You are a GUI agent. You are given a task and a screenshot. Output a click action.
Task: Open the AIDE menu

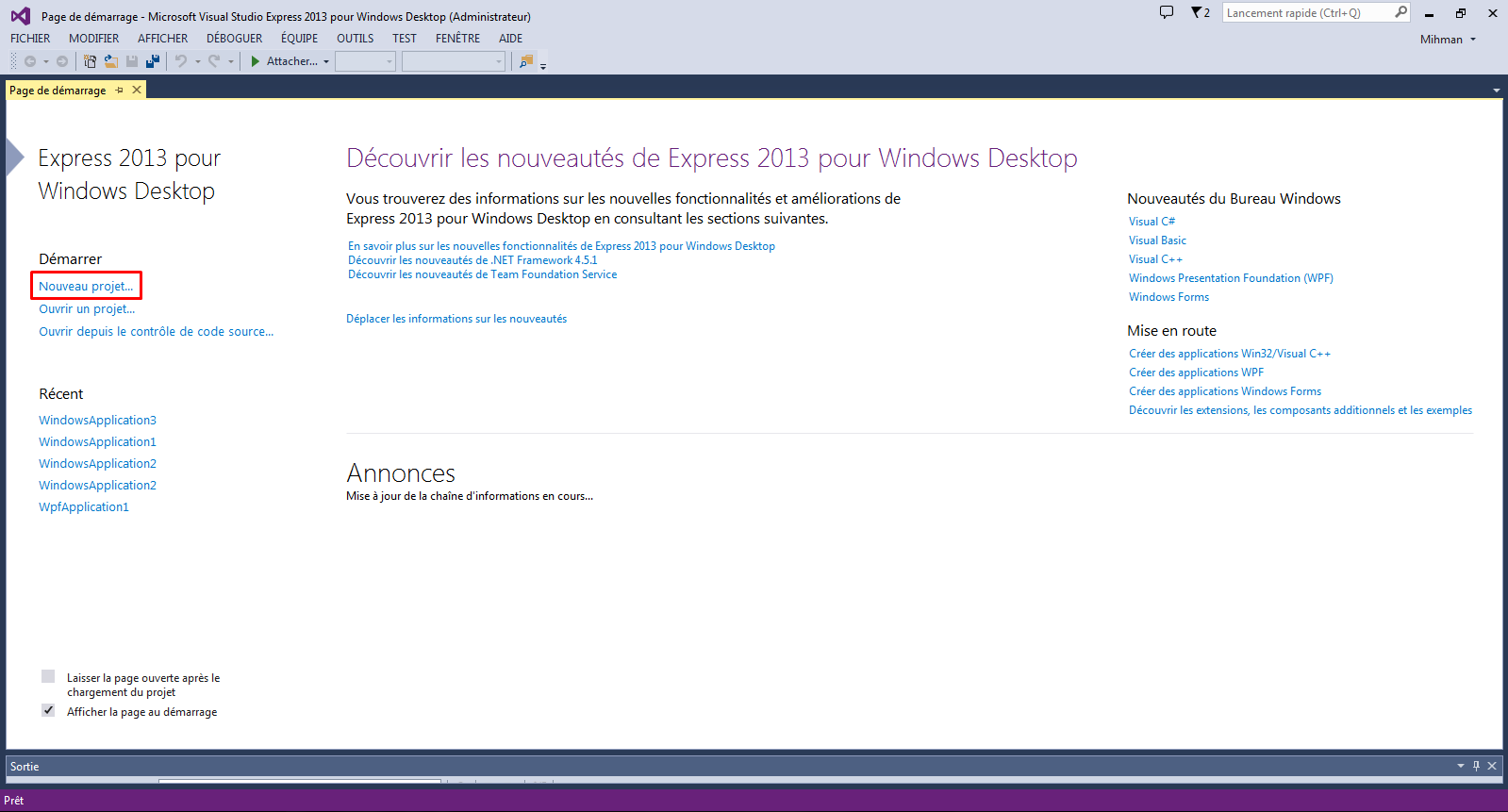pyautogui.click(x=511, y=39)
